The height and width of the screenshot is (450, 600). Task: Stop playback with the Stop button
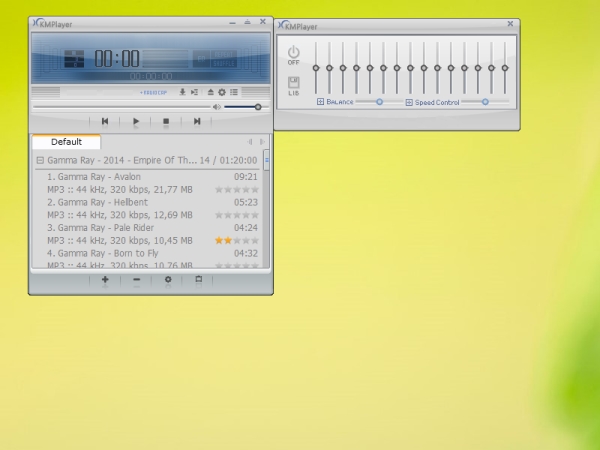(166, 121)
